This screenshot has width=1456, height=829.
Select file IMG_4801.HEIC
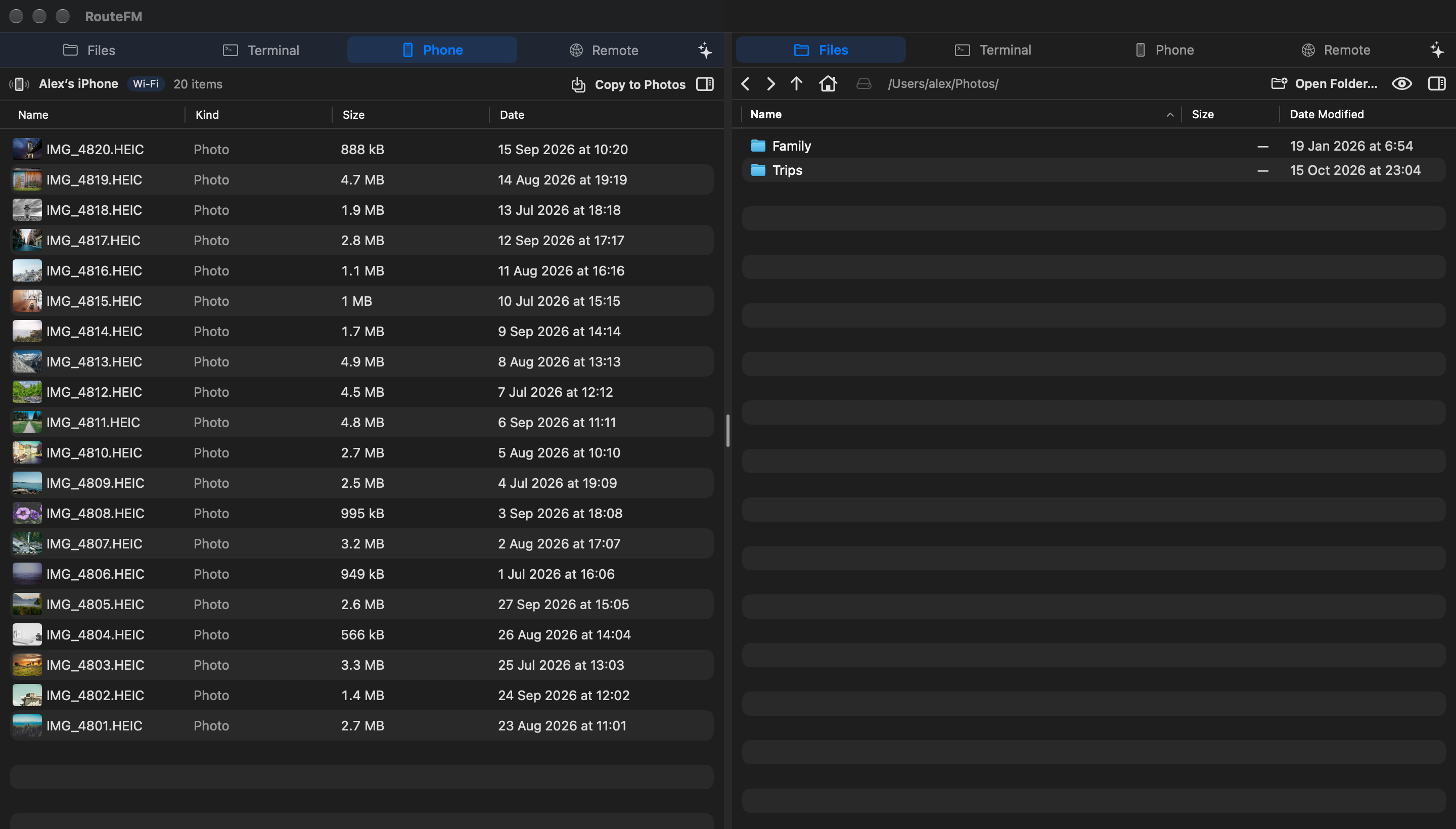pyautogui.click(x=361, y=725)
